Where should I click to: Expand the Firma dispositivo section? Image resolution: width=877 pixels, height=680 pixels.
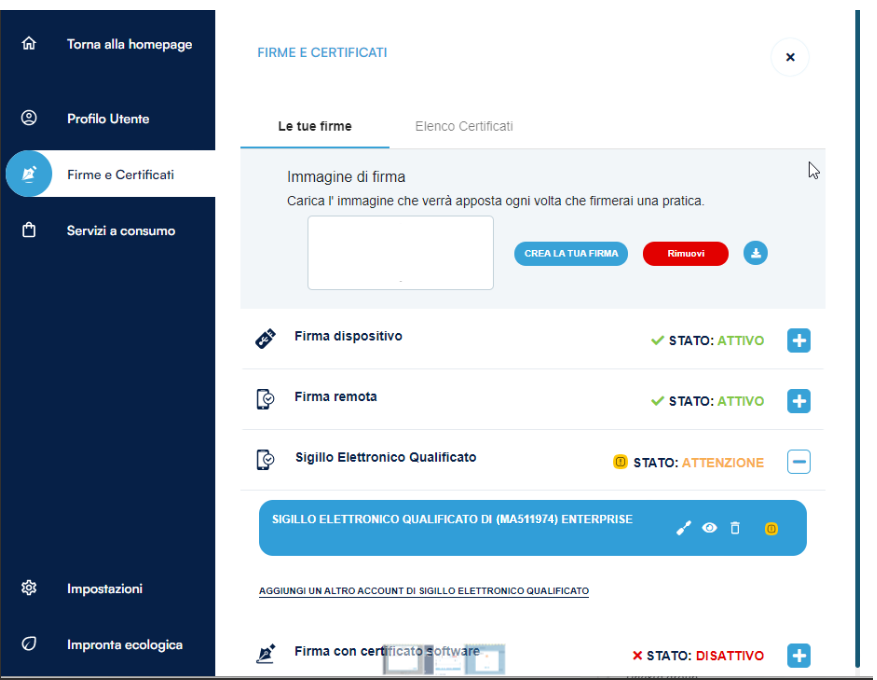point(798,341)
